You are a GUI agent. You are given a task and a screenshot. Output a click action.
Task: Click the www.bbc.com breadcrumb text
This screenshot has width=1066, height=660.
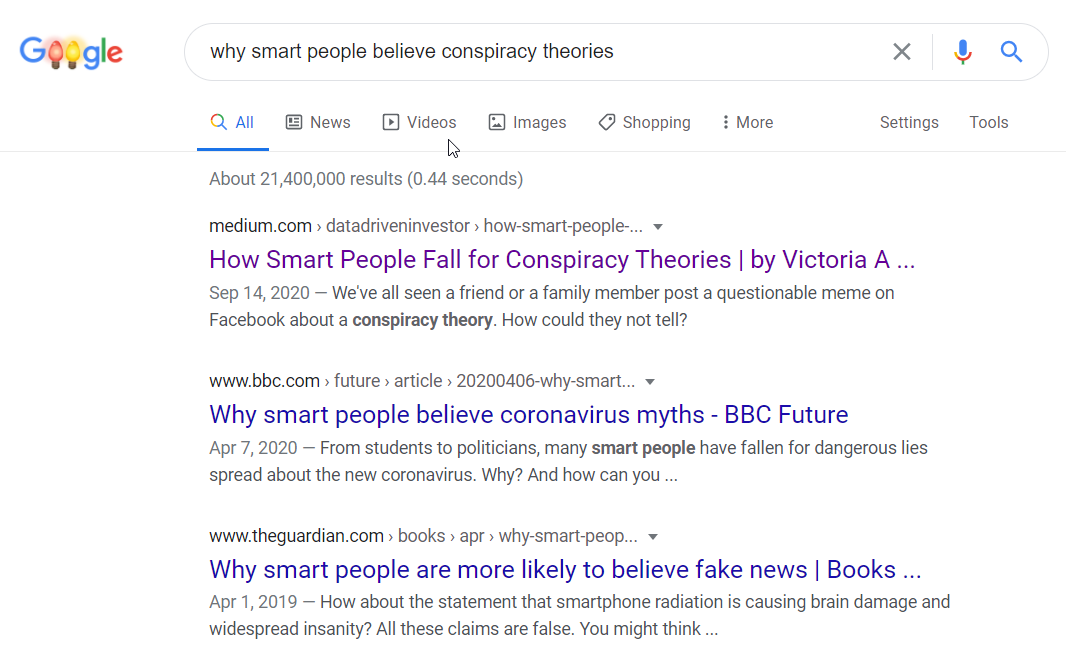264,380
